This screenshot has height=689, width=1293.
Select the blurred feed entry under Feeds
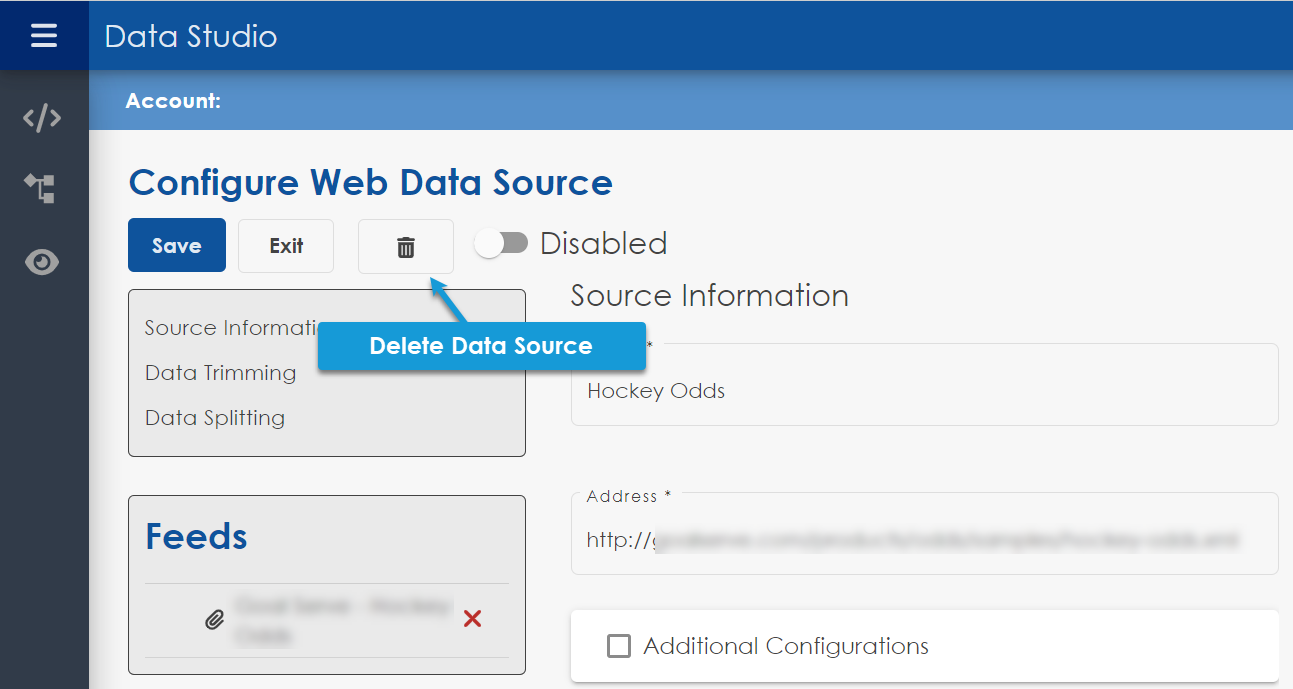[340, 620]
